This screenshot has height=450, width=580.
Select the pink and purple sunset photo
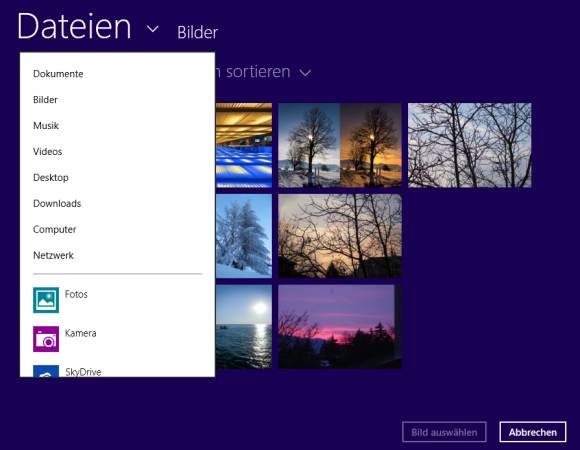tap(340, 326)
